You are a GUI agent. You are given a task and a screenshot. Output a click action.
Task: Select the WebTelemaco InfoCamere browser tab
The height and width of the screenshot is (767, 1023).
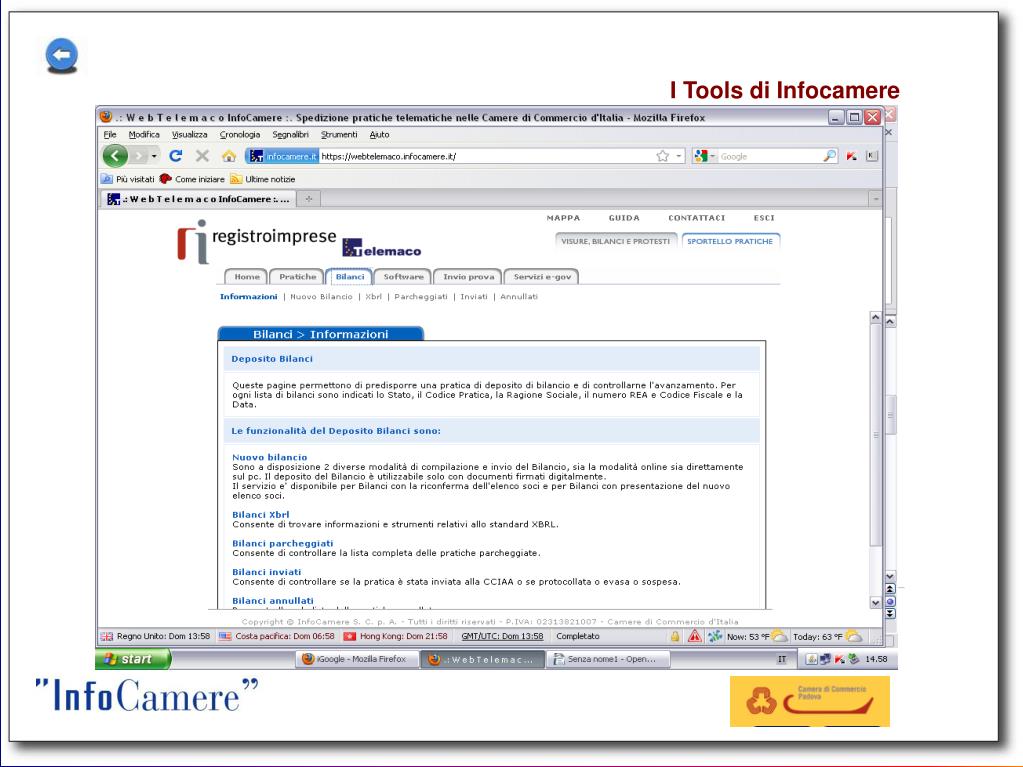tap(198, 199)
